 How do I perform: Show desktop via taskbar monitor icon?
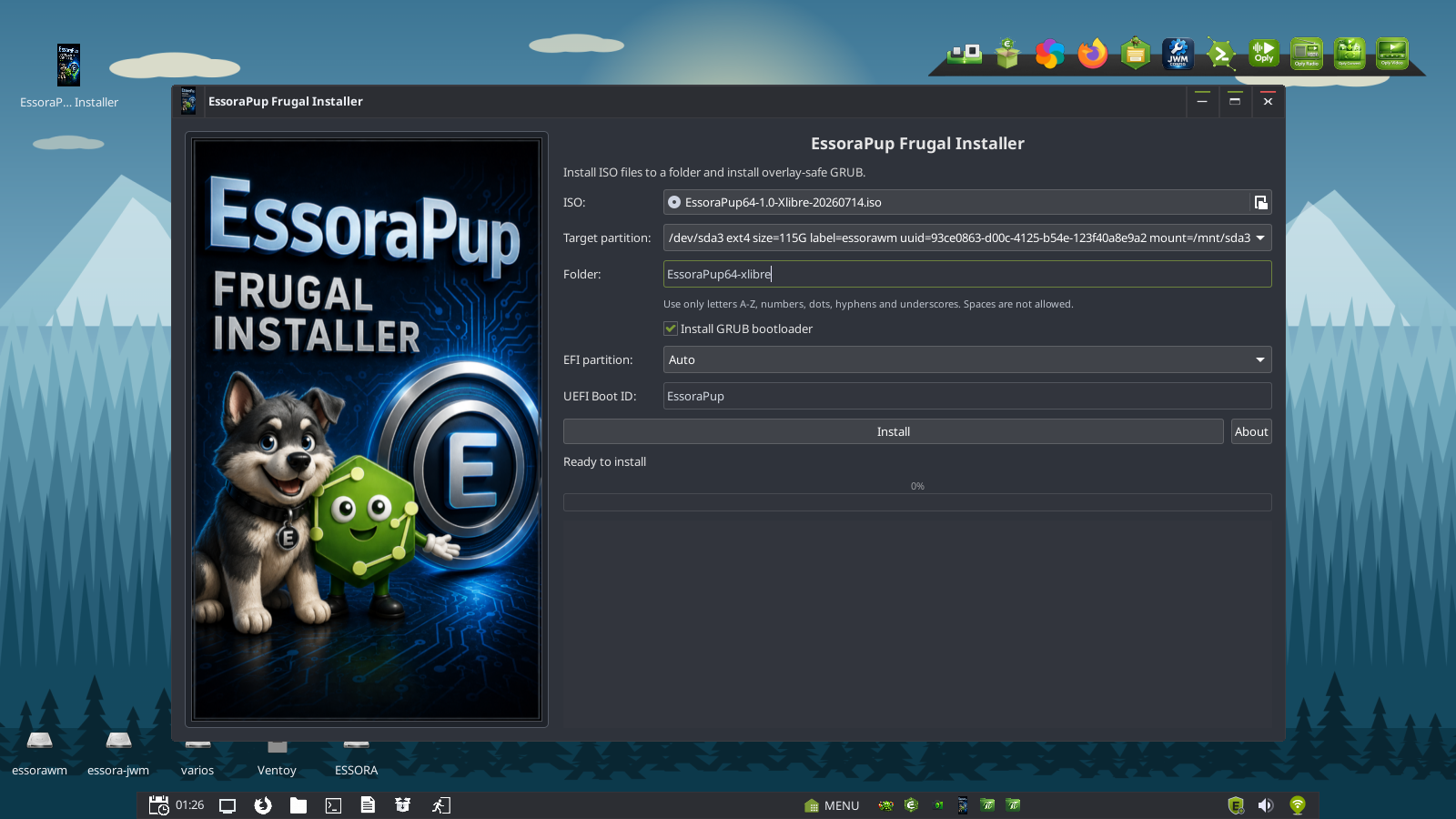click(227, 805)
